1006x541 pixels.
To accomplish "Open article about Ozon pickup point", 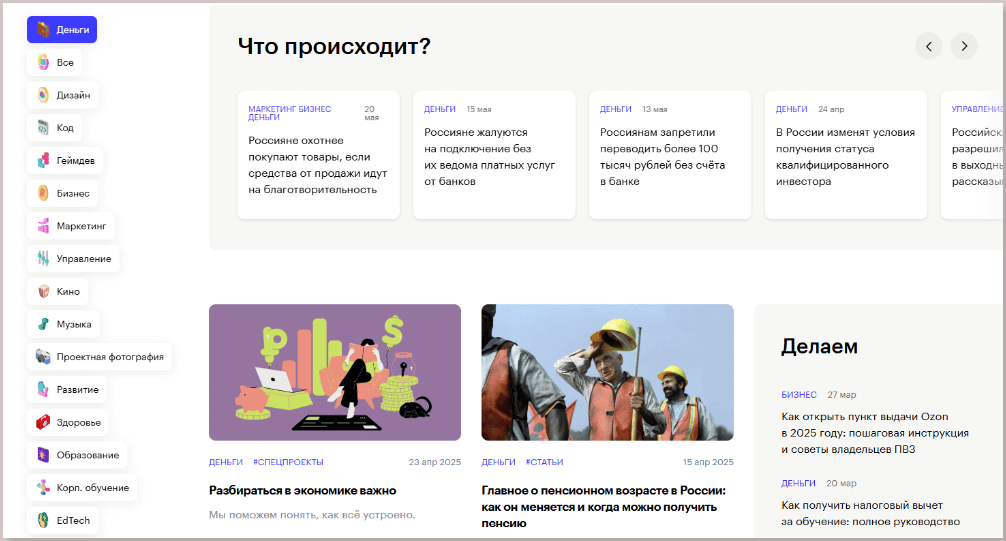I will tap(875, 433).
